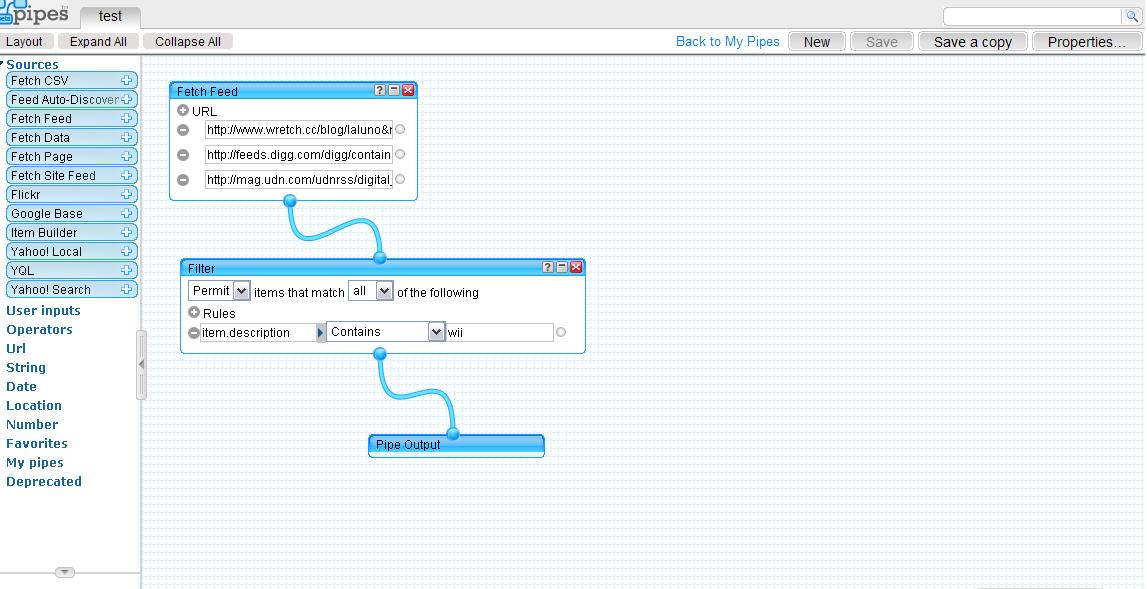Follow the Back to My Pipes link
This screenshot has width=1147, height=589.
point(728,42)
